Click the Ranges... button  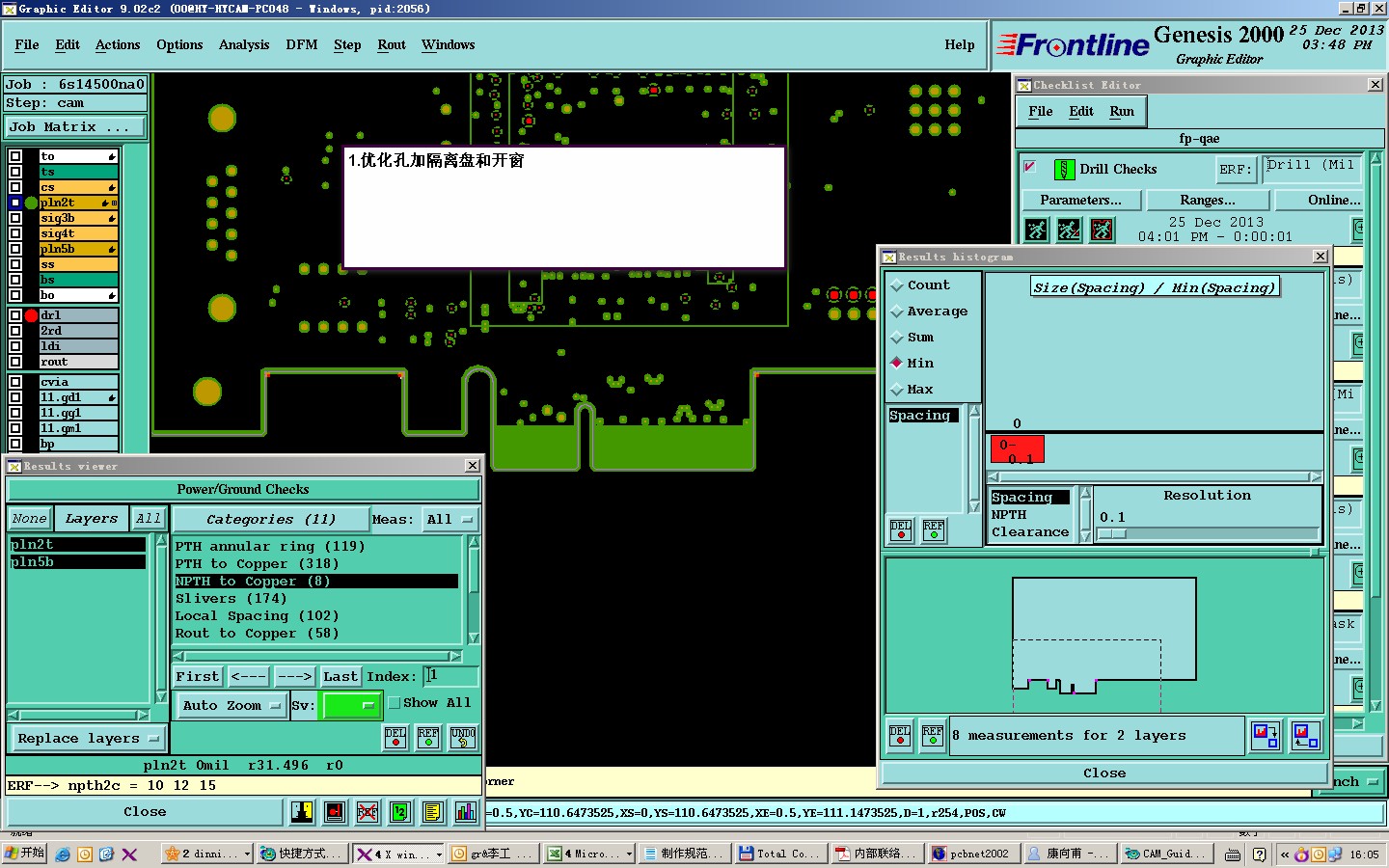1208,201
